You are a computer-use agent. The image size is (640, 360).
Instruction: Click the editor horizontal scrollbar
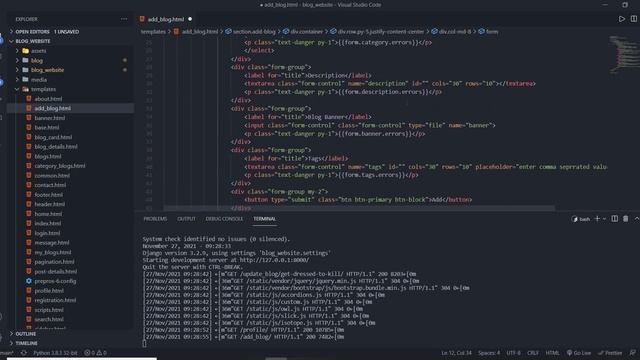359,208
